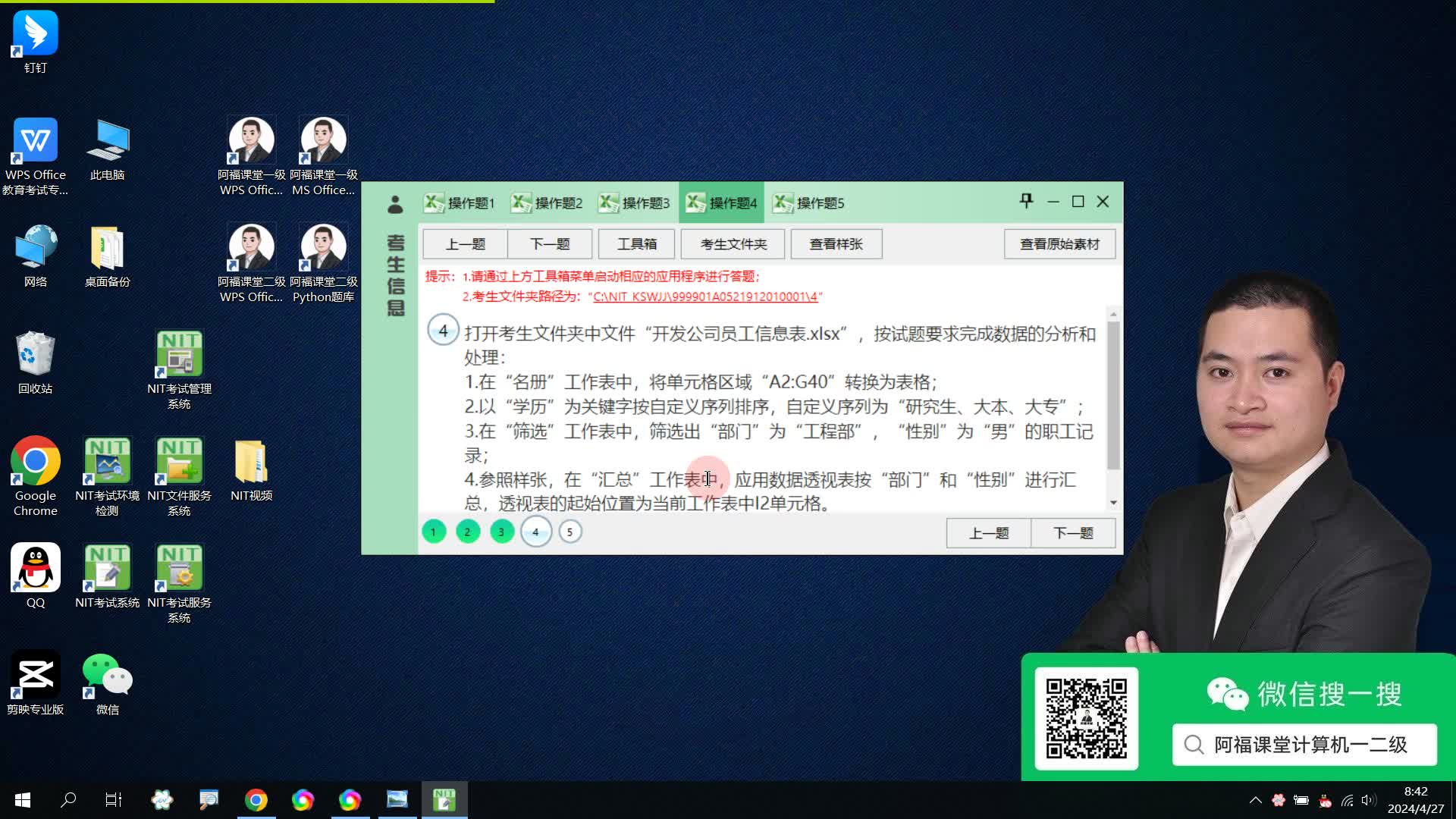Open the 剪映专业版 desktop icon
This screenshot has height=819, width=1456.
(x=35, y=675)
